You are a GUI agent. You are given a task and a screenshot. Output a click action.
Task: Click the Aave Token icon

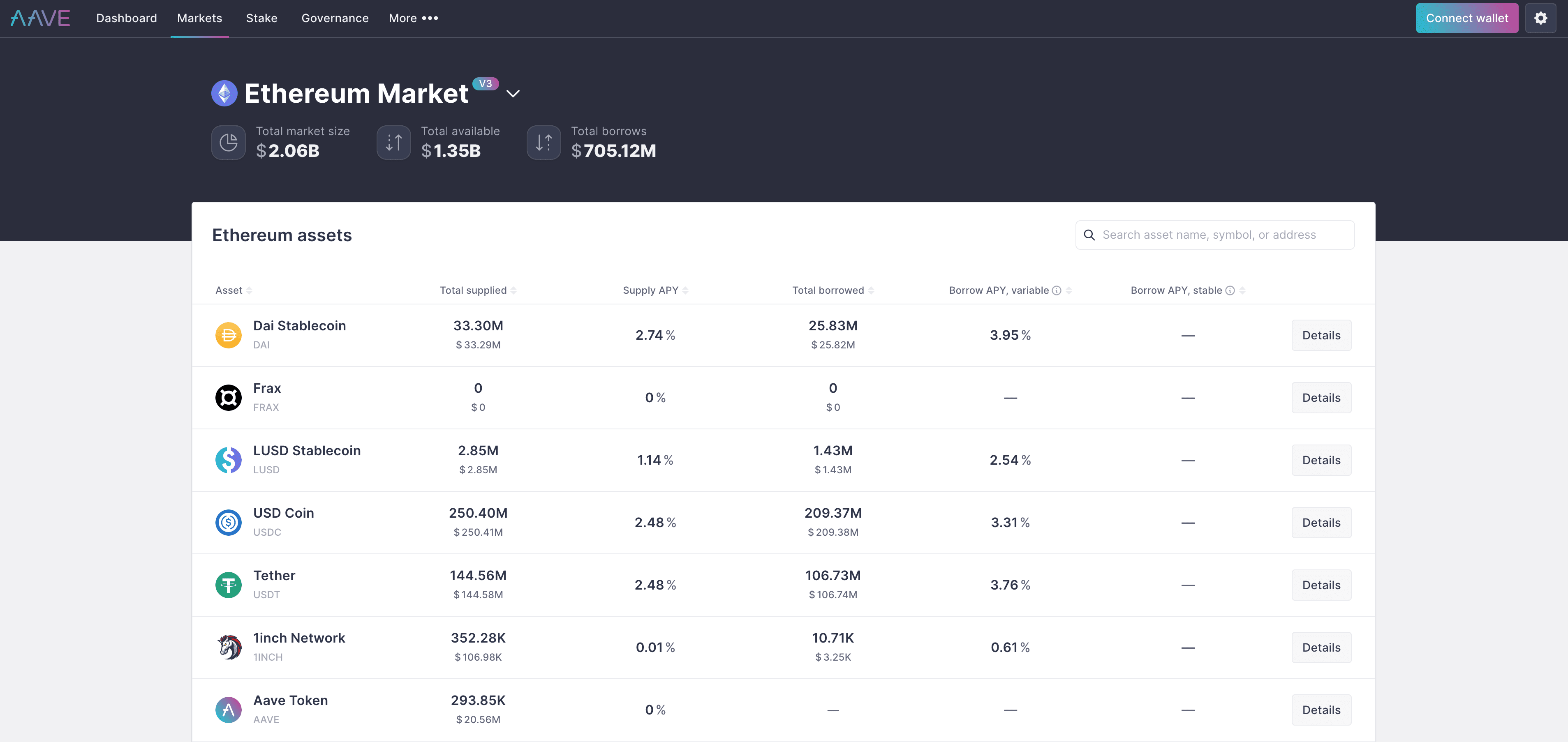click(228, 709)
